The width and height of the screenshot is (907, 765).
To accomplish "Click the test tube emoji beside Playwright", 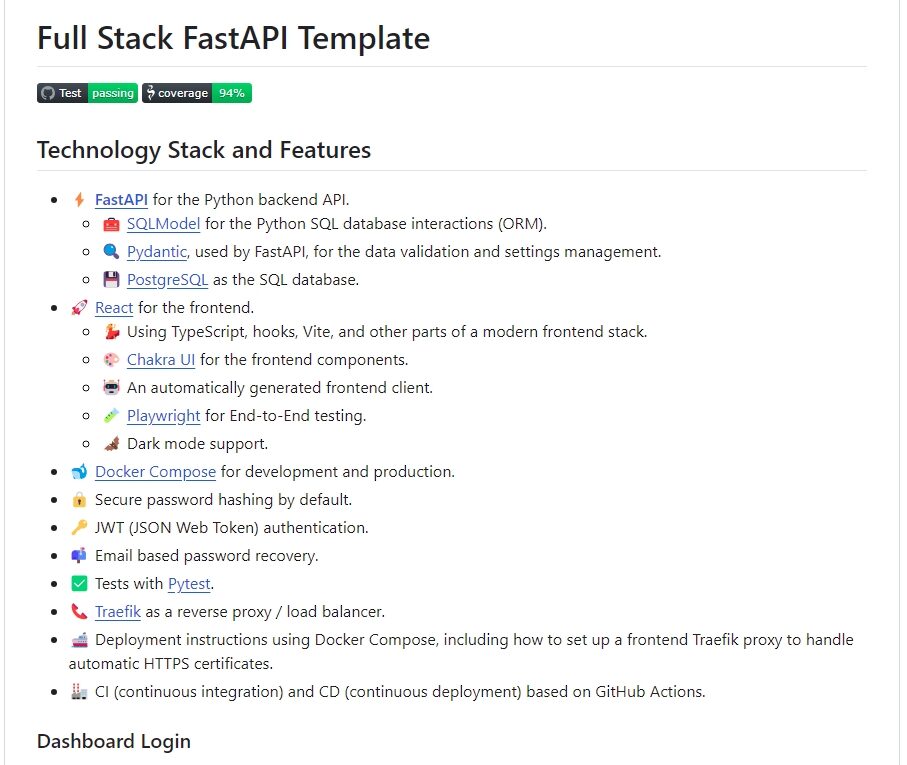I will (111, 416).
